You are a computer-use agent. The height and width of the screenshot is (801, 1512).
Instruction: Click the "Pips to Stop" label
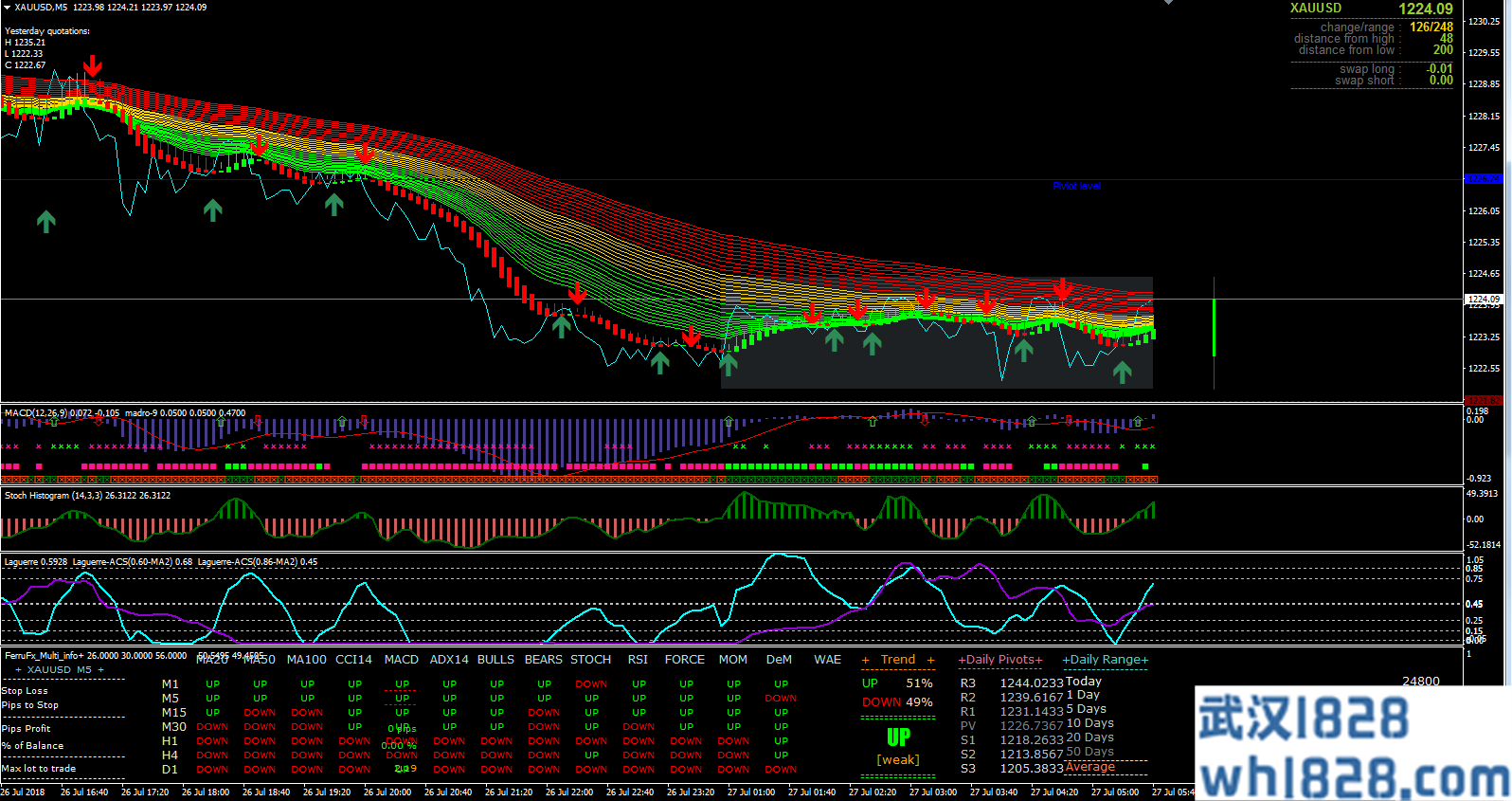(x=30, y=705)
